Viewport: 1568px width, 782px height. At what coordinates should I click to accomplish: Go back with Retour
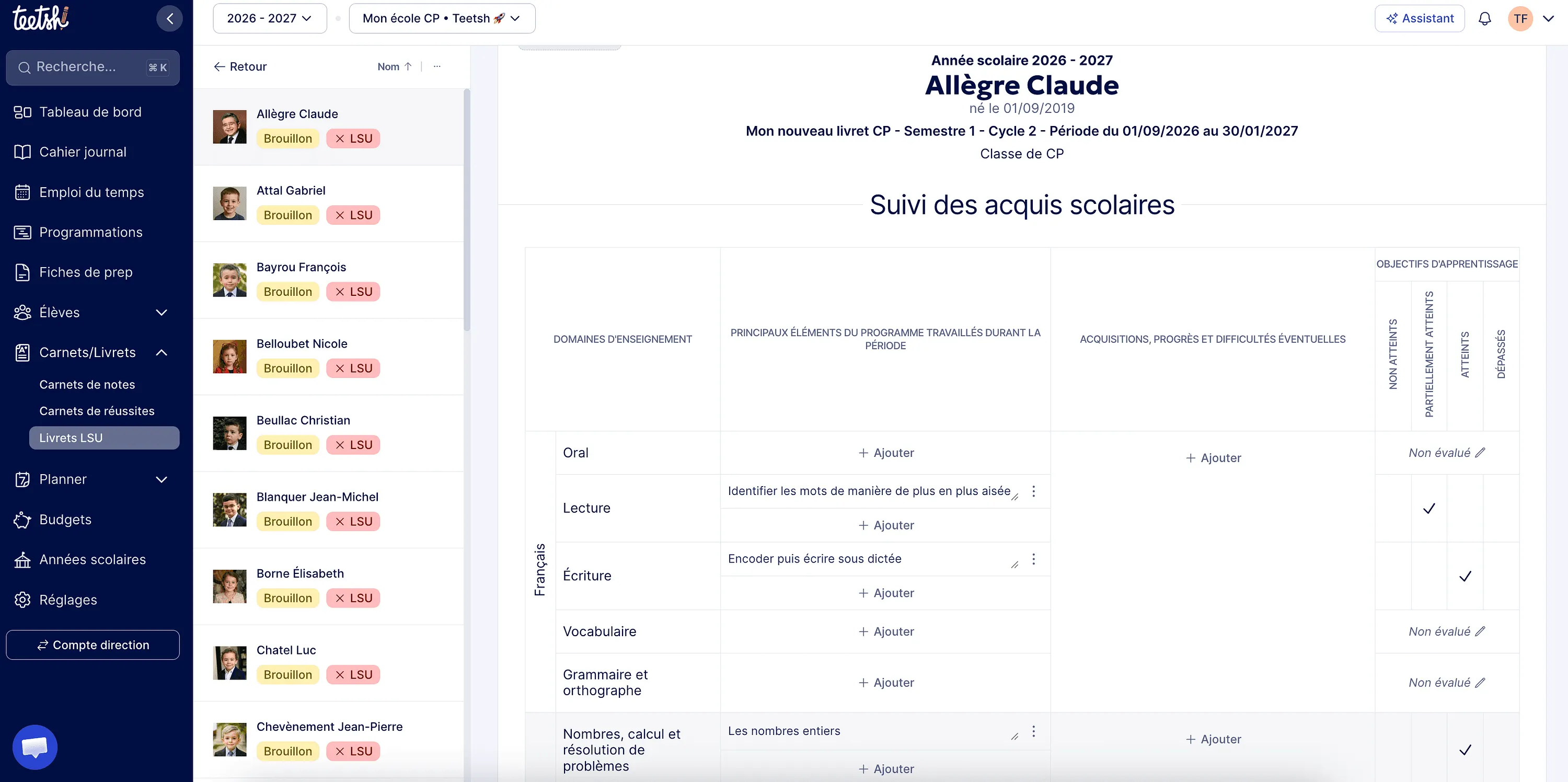coord(240,66)
